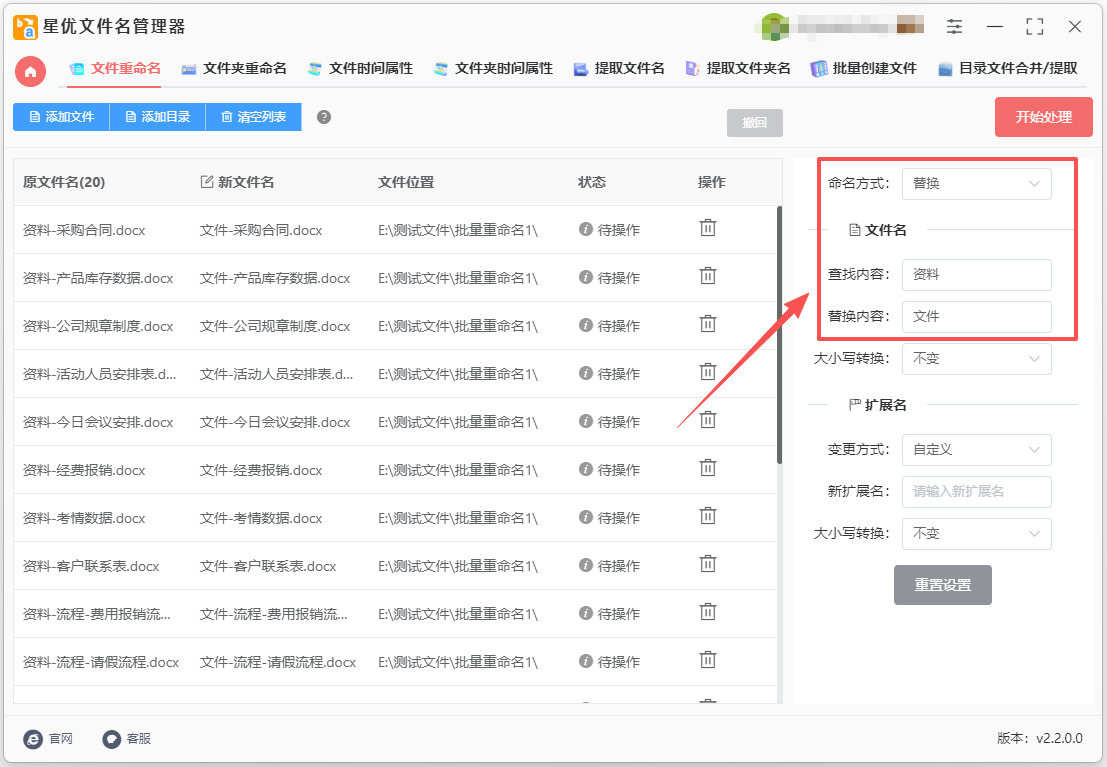The image size is (1107, 767).
Task: Open the filename 大小写转换 dropdown
Action: point(976,359)
